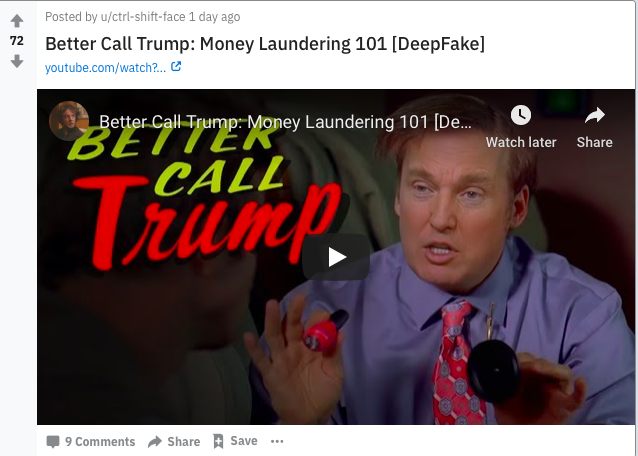The width and height of the screenshot is (638, 456).
Task: Click the comments speech bubble icon
Action: (53, 442)
